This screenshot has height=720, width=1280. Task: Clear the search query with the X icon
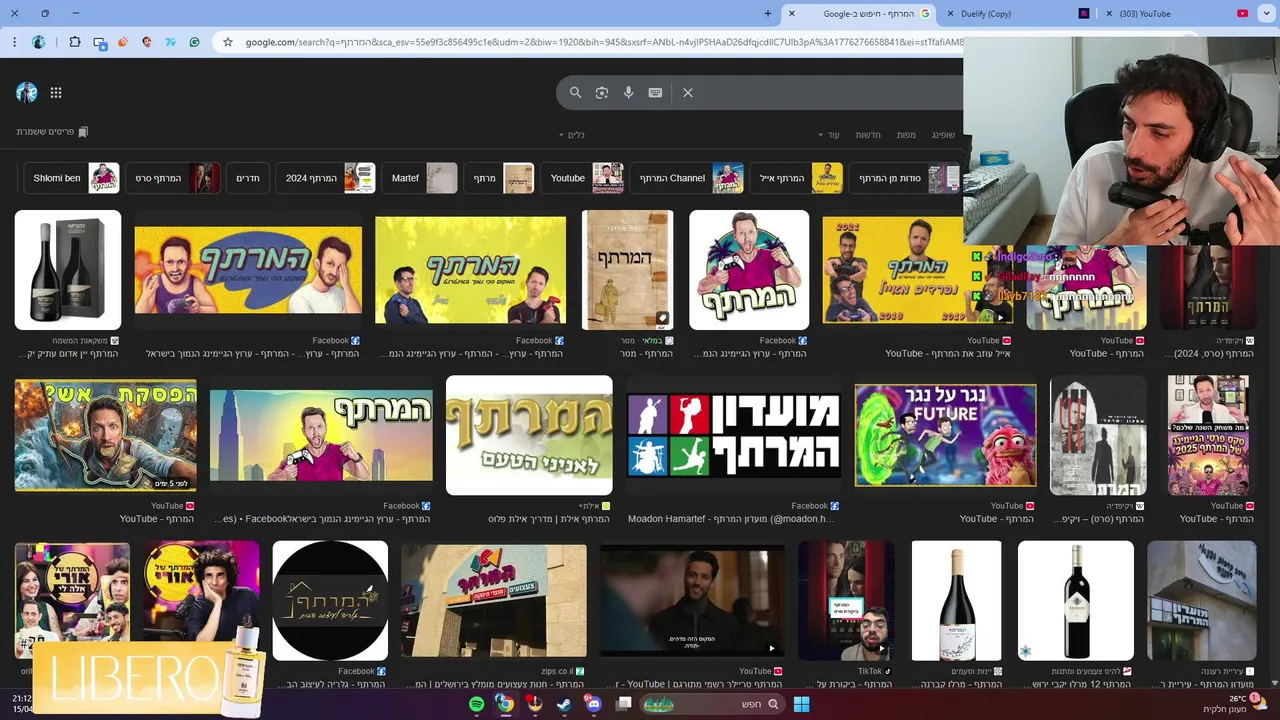click(688, 92)
